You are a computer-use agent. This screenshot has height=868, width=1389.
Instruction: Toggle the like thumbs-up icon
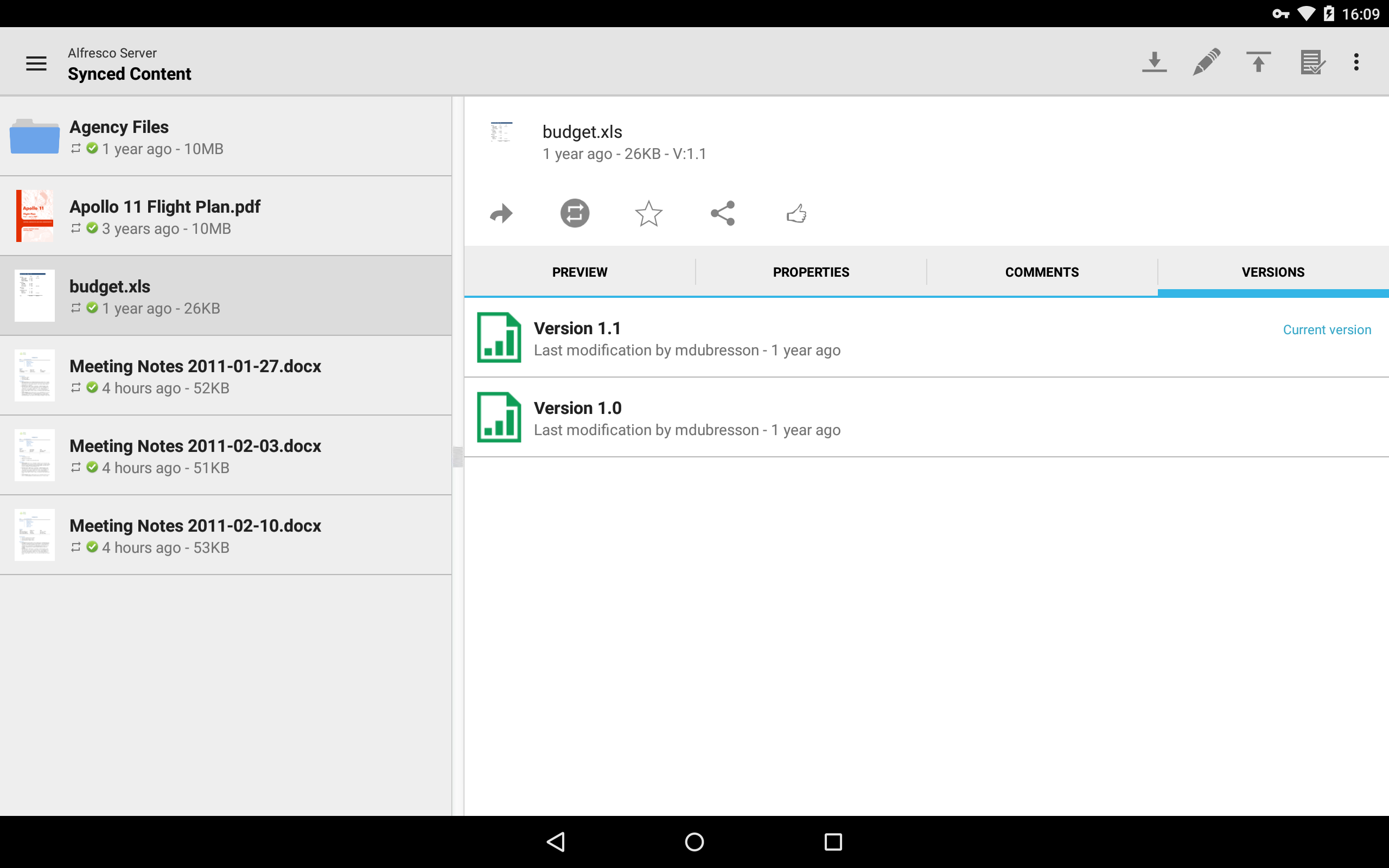797,214
